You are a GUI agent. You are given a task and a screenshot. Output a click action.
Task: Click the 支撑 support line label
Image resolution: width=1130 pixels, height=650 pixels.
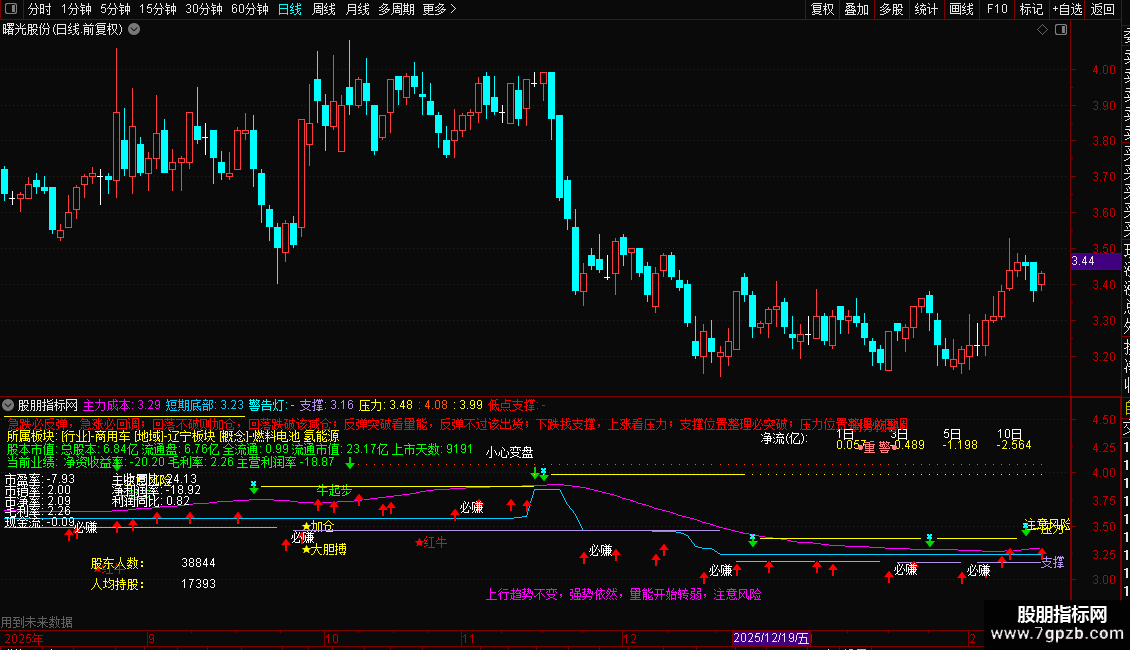(1052, 562)
